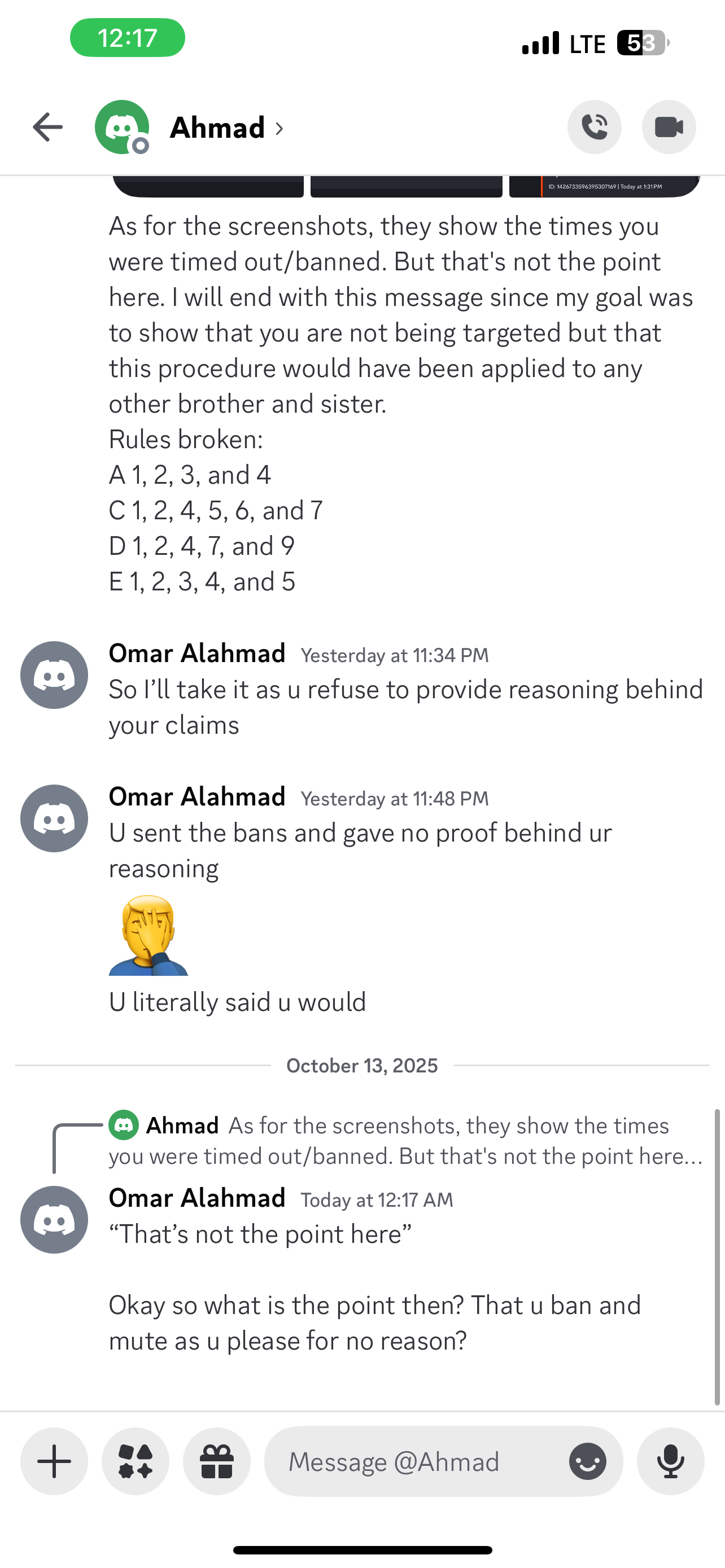The image size is (725, 1568).
Task: Tap Omar's avatar beside 11:48 PM message
Action: tap(54, 818)
